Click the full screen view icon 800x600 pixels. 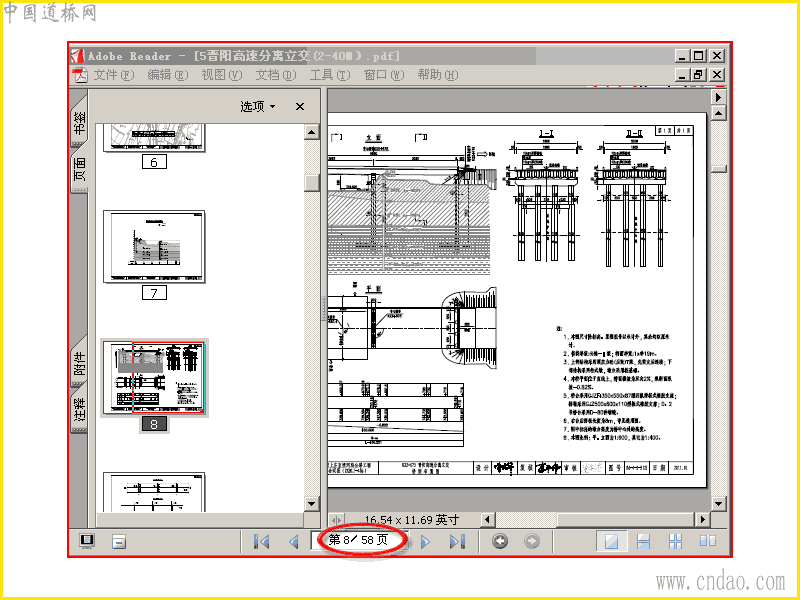[x=87, y=541]
